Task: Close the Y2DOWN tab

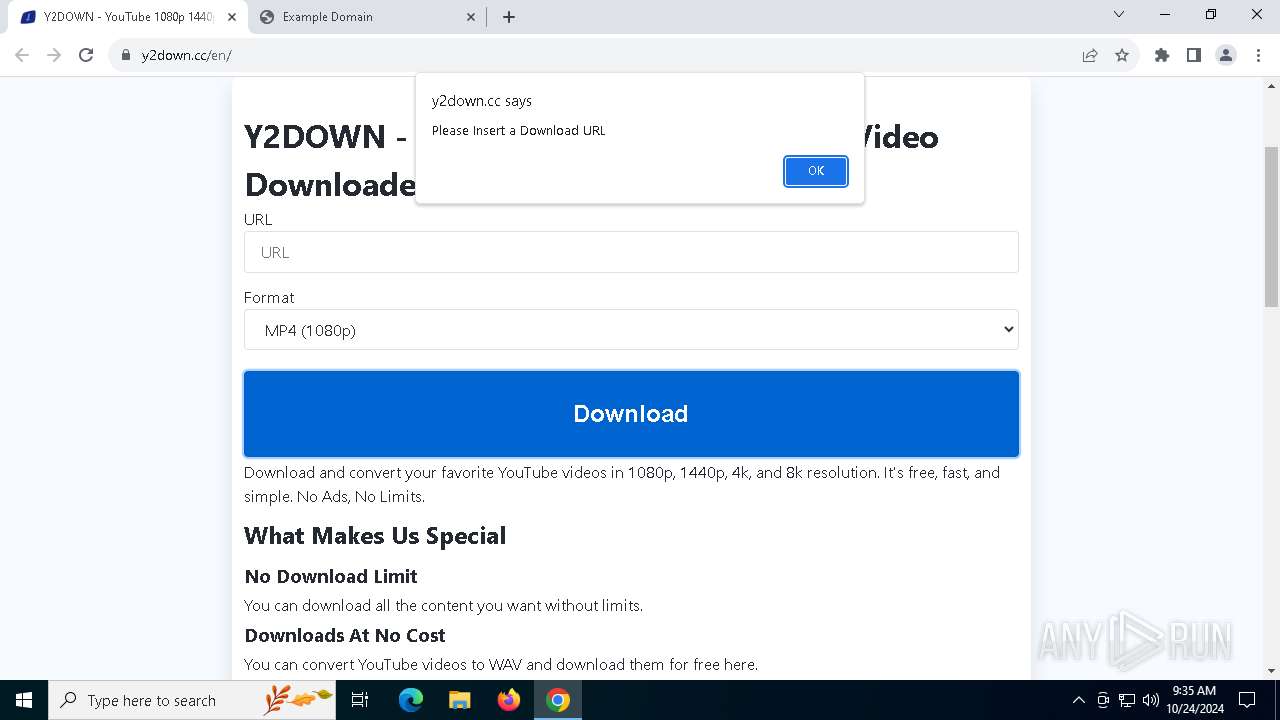Action: click(x=231, y=17)
